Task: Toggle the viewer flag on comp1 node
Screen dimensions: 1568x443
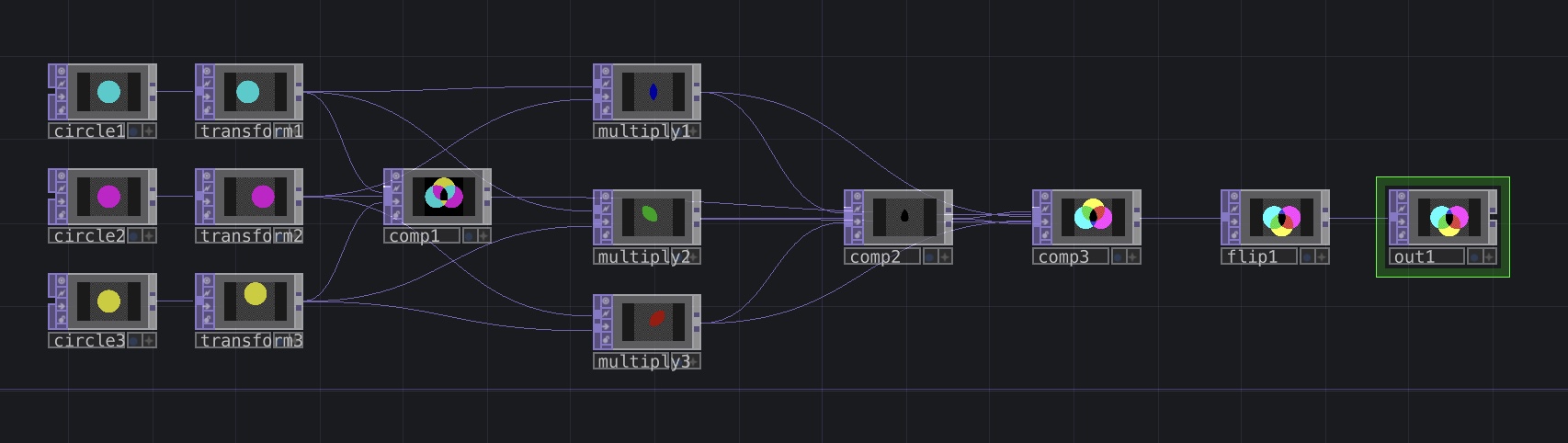Action: (397, 176)
